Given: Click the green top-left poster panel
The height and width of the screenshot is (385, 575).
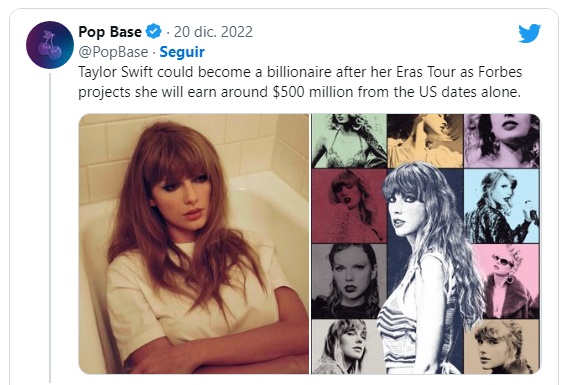Looking at the screenshot, I should click(x=349, y=141).
